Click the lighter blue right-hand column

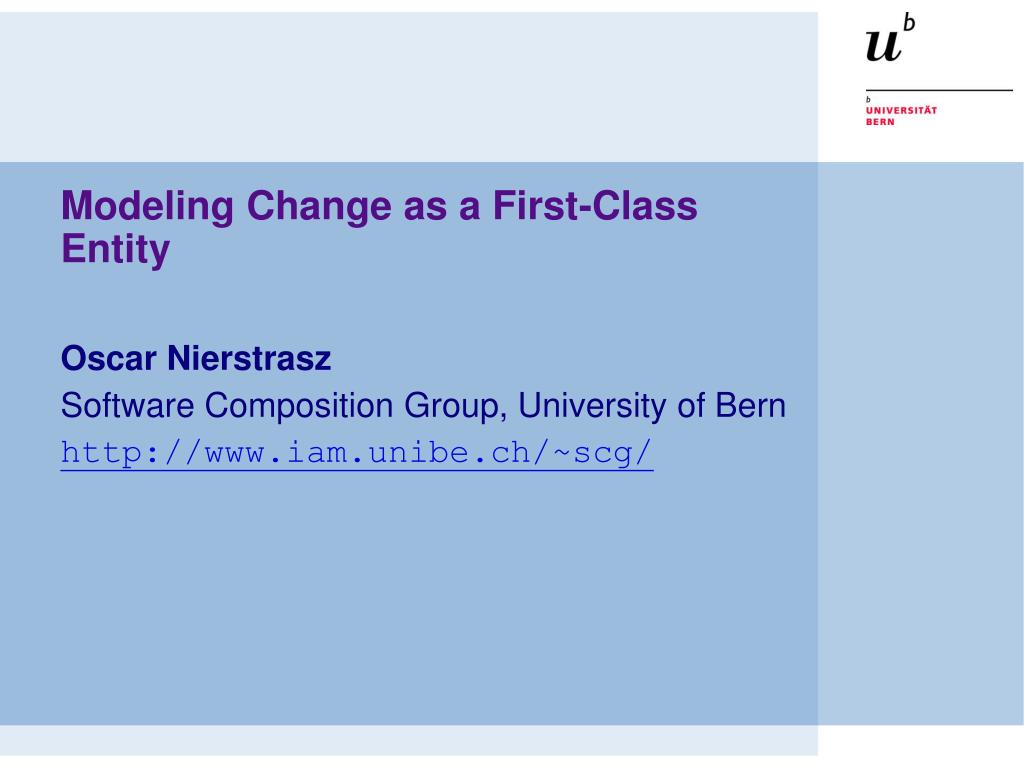921,443
